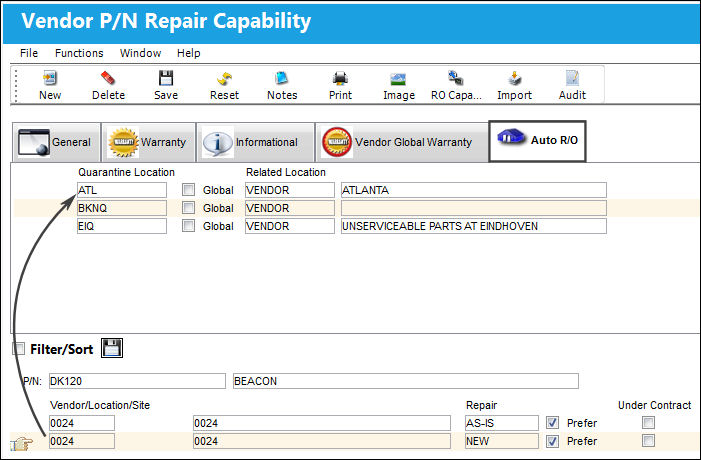
Task: Open RO Capability toolbar icon
Action: point(456,78)
